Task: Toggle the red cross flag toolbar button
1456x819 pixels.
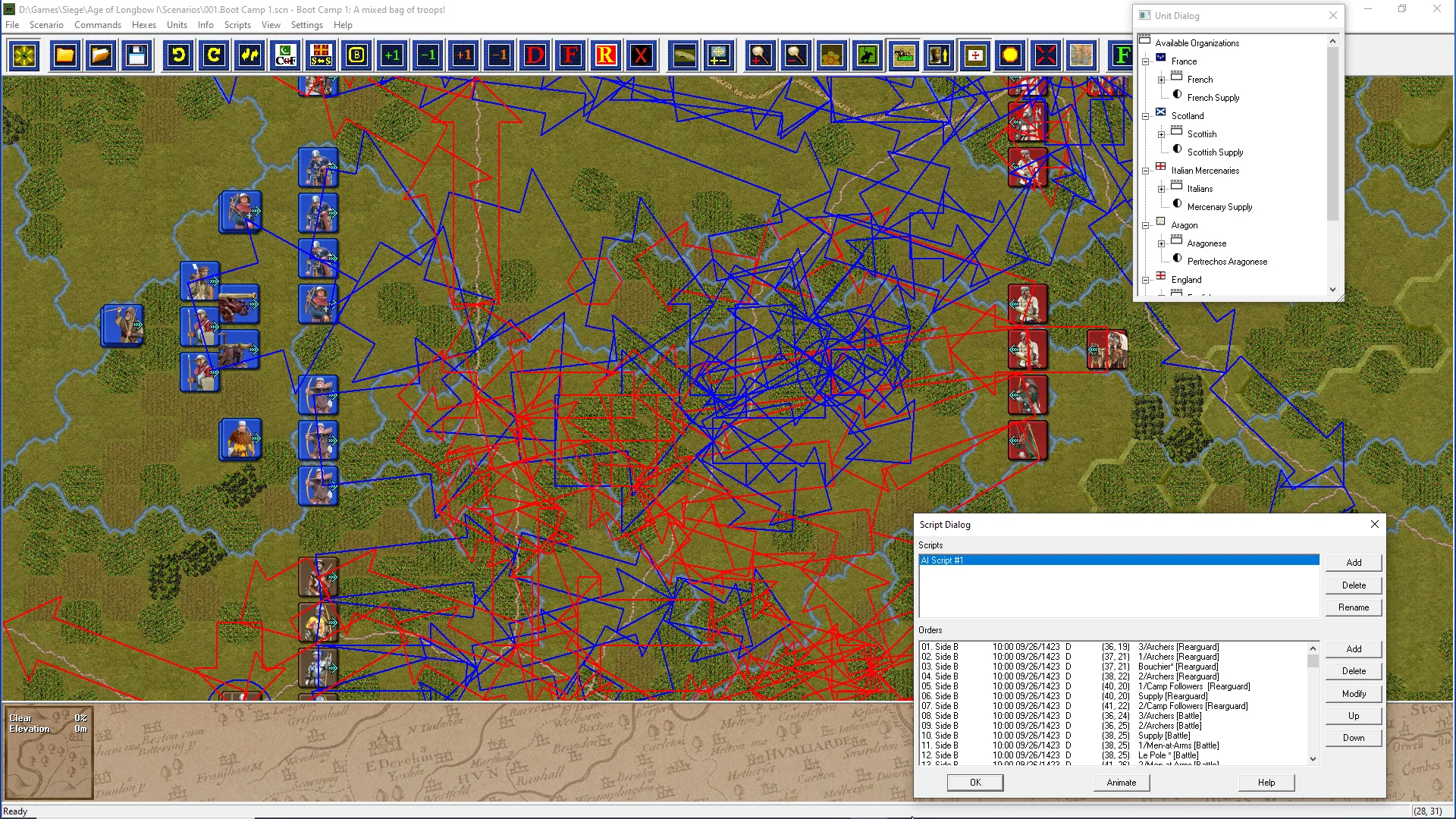Action: (975, 55)
